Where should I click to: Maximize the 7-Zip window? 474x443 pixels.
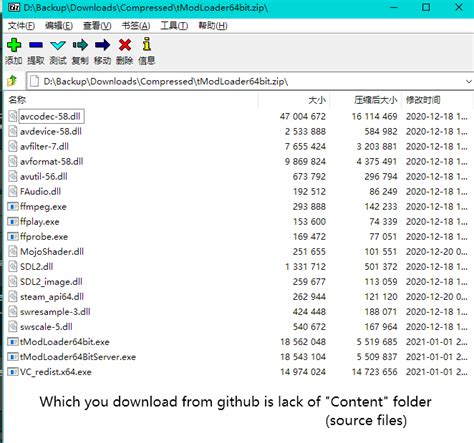(426, 7)
